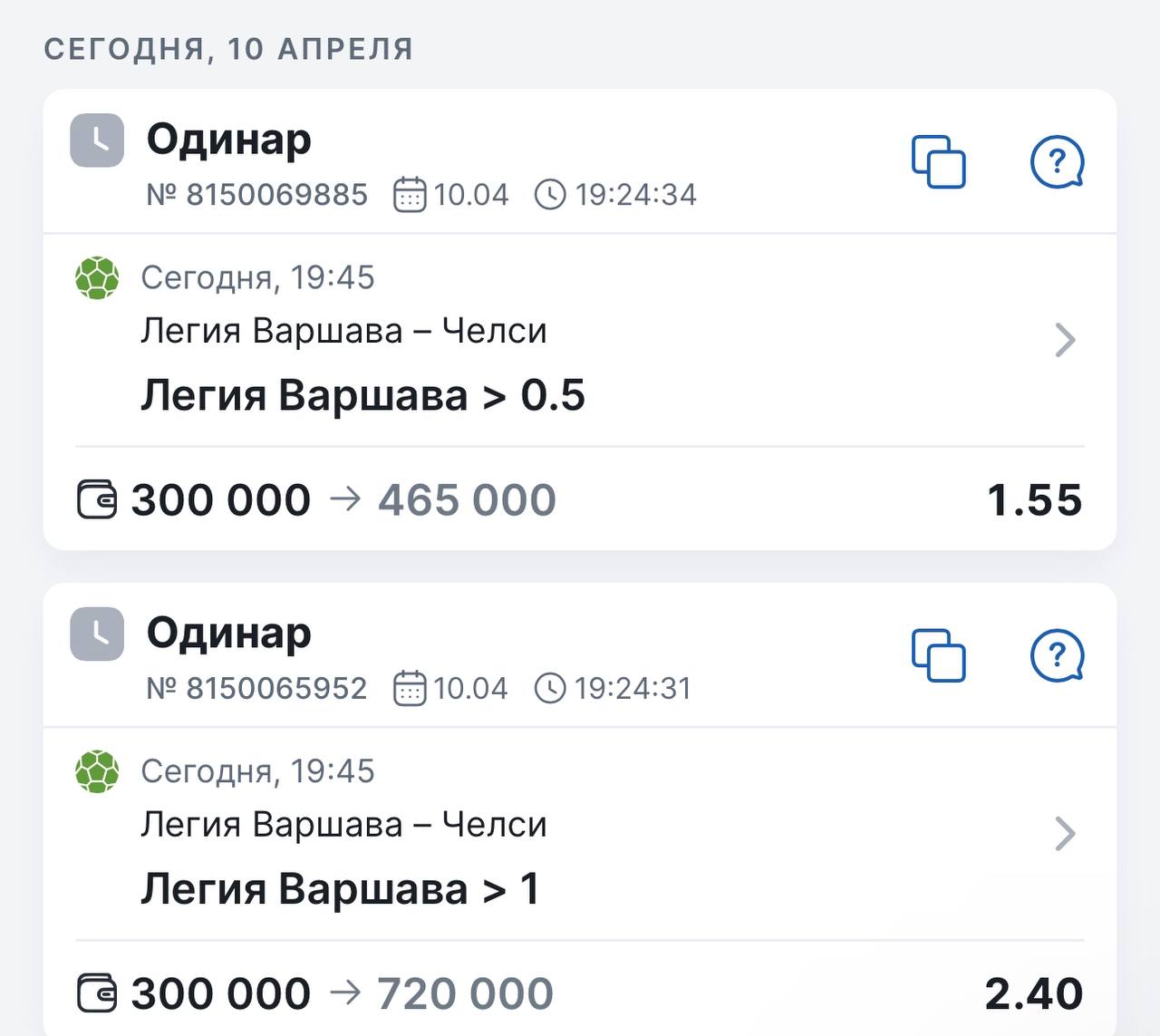This screenshot has height=1036, width=1160.
Task: Tap the Сегодня, 10 апреля date header
Action: [228, 49]
